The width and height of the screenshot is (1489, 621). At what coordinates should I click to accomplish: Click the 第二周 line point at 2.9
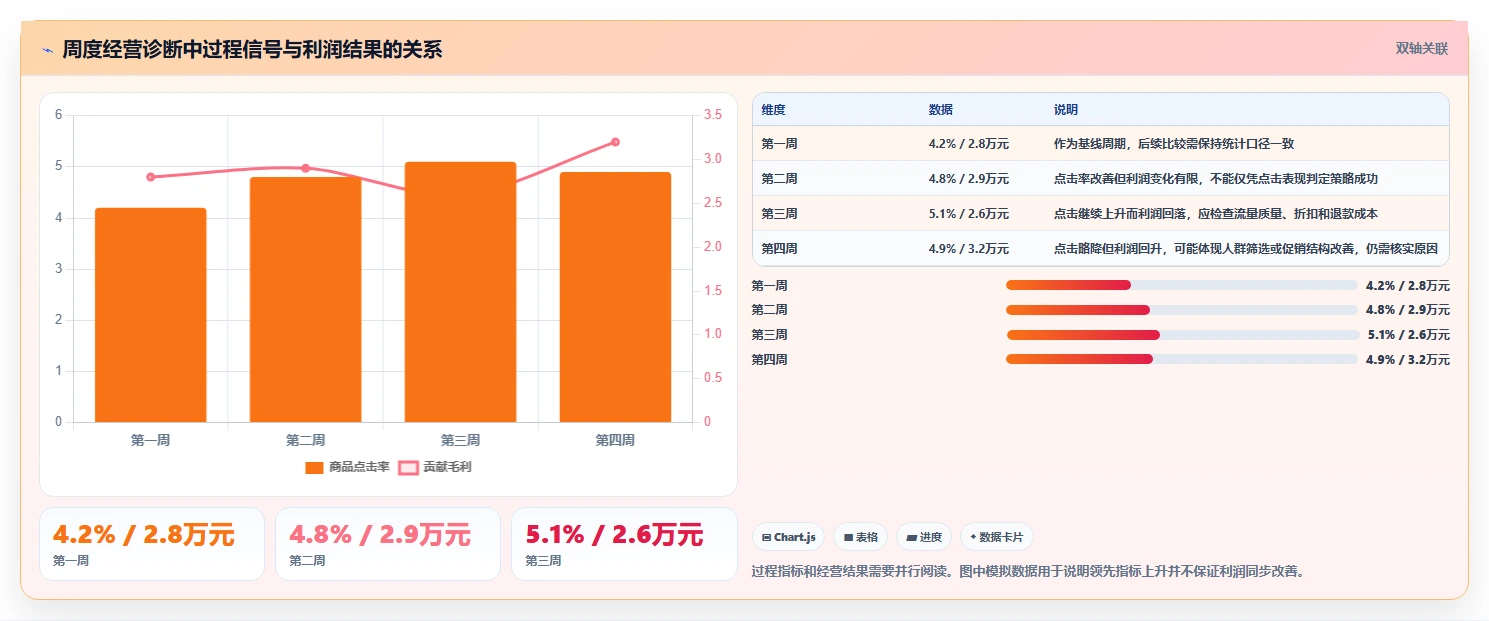[x=306, y=168]
